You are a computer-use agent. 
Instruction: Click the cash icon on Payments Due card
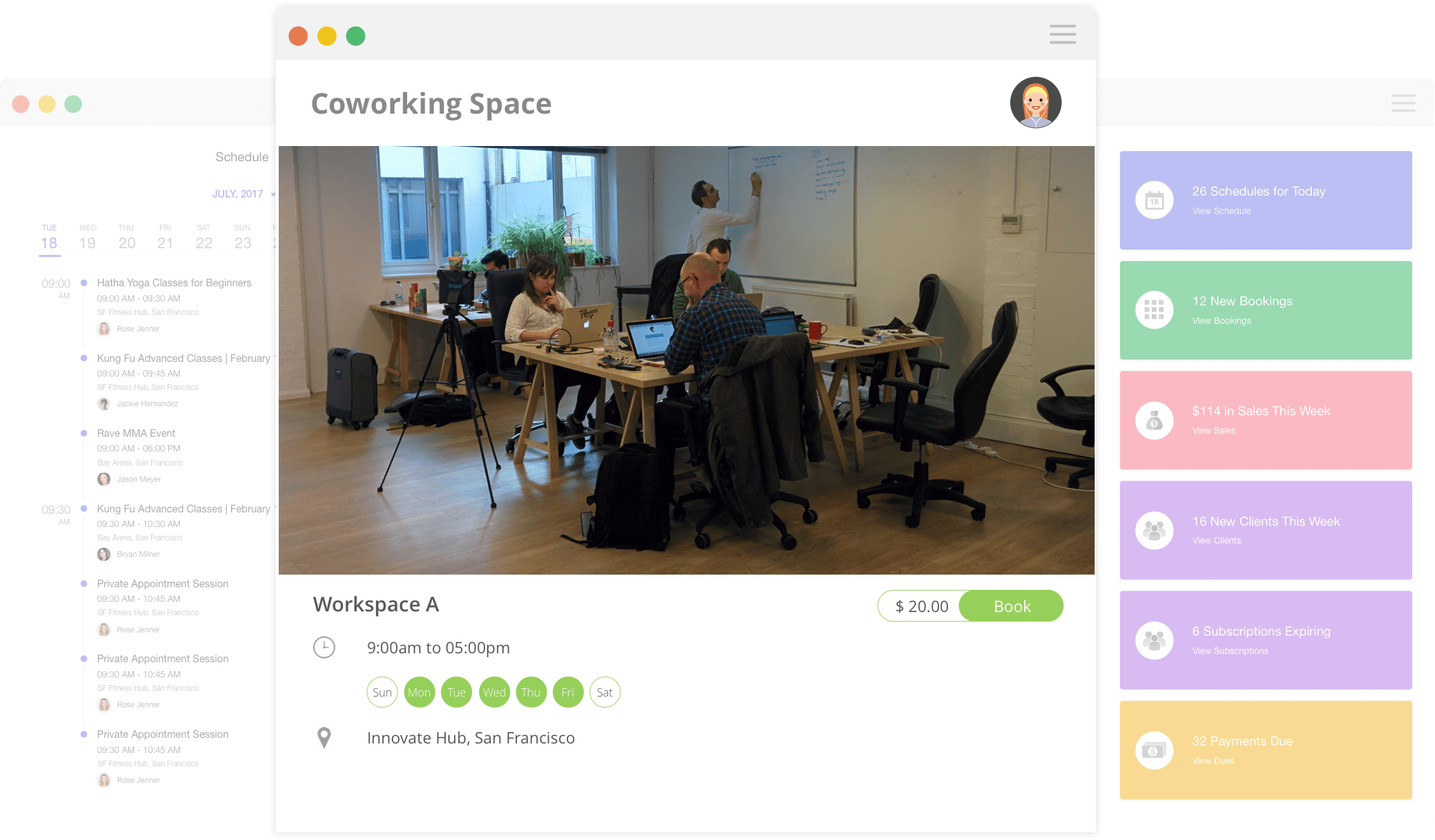(1154, 750)
